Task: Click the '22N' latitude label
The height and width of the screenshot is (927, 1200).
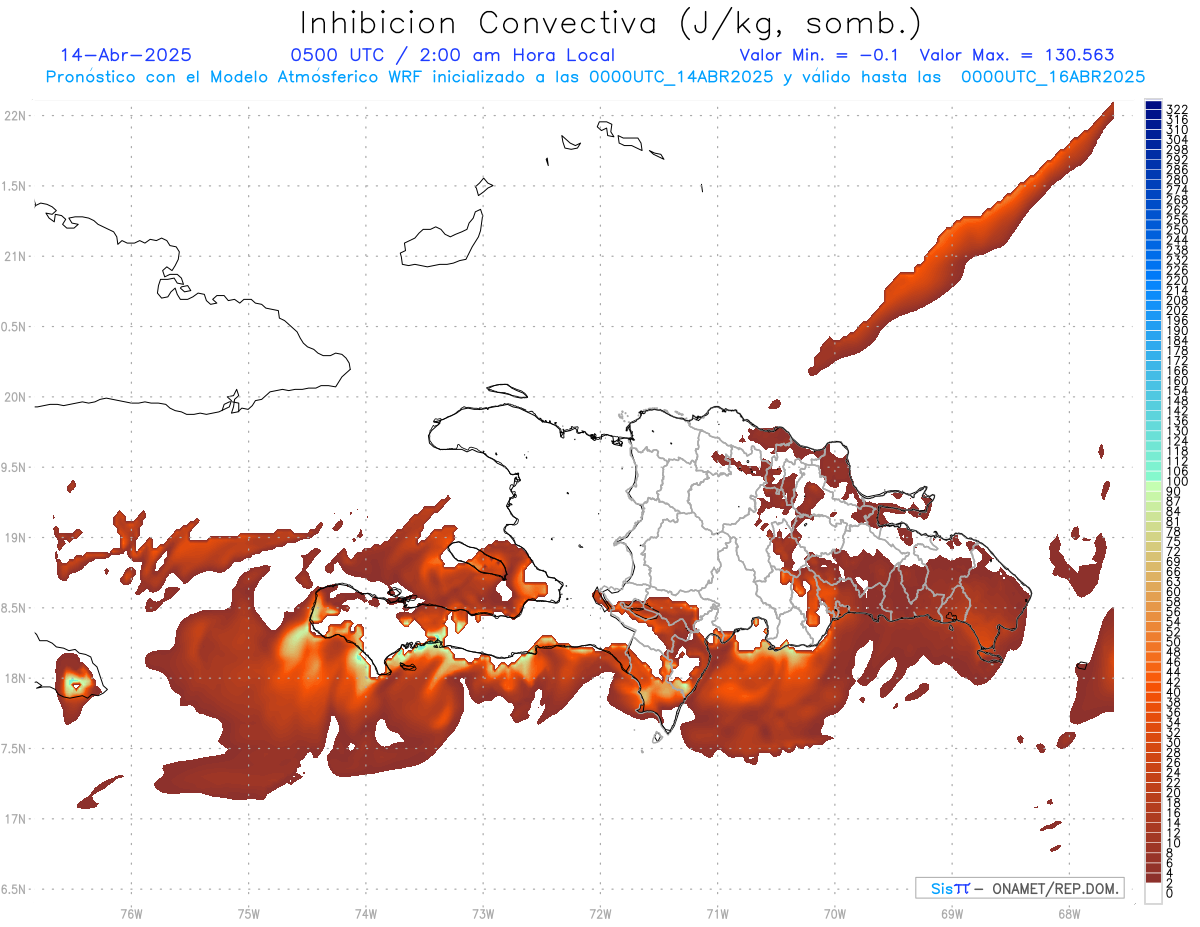Action: 15,116
